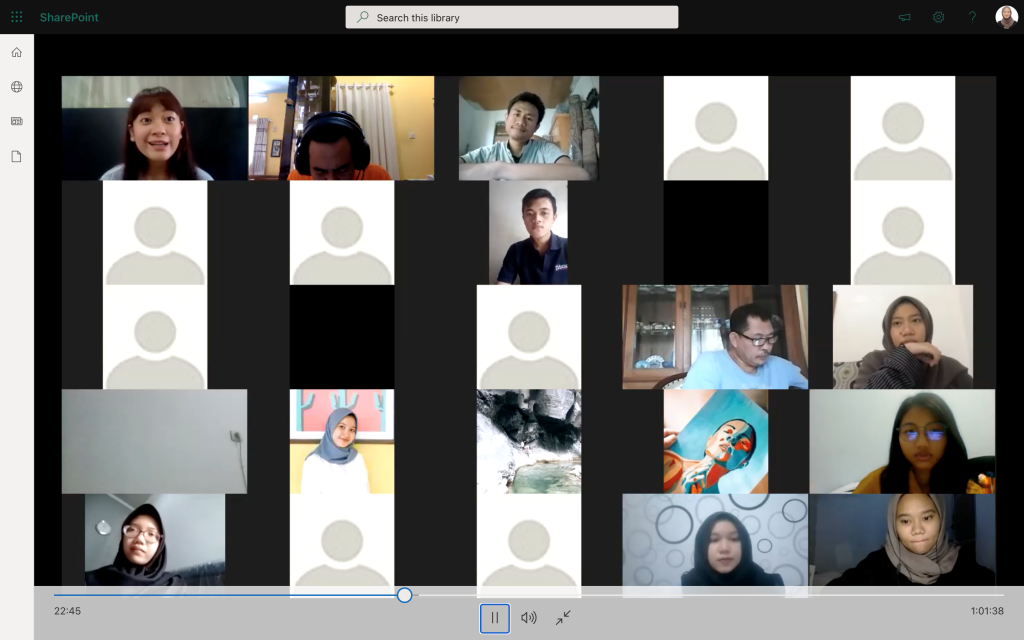Open the Help question mark icon

click(x=972, y=18)
